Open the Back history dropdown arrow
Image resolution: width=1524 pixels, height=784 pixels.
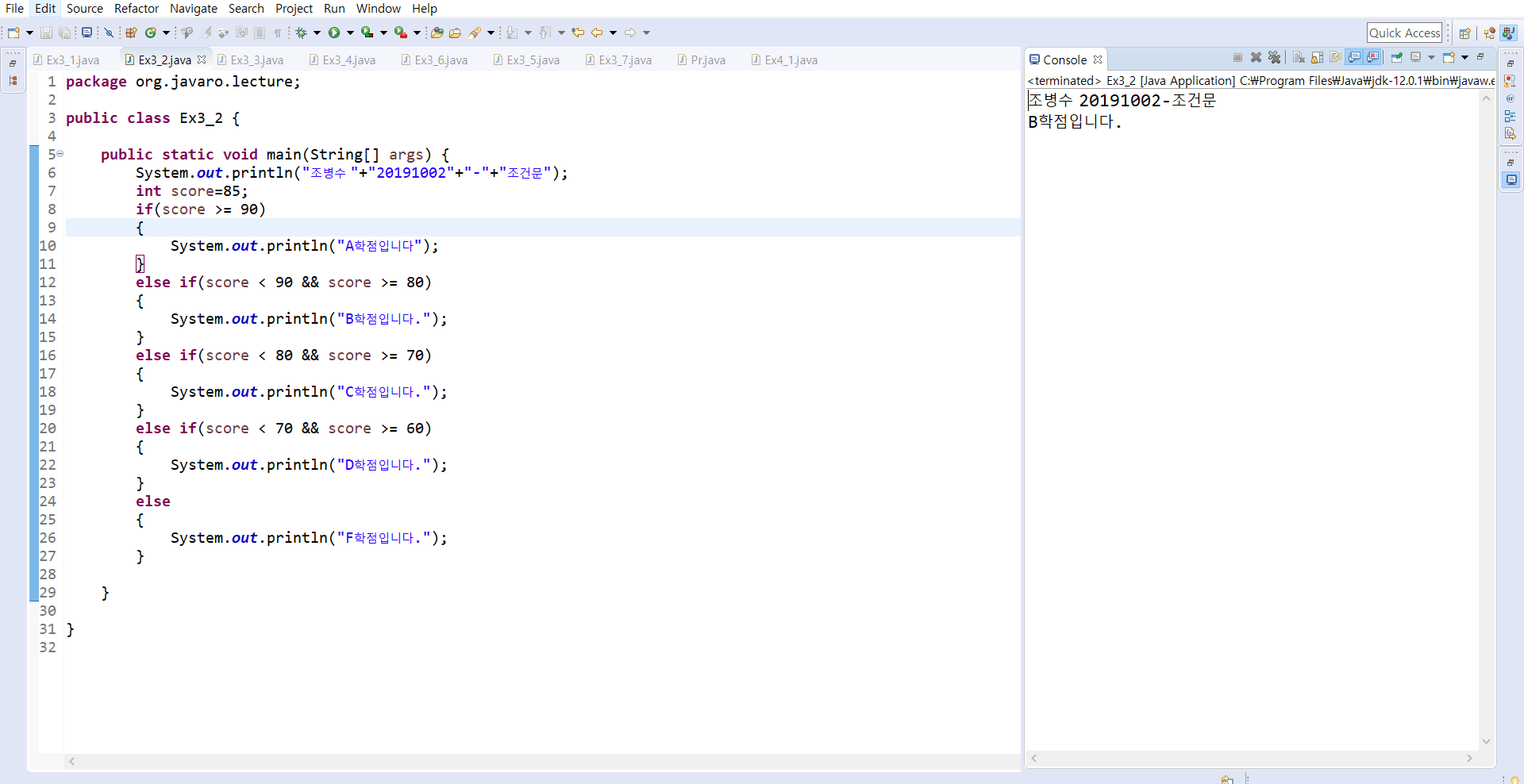[x=613, y=33]
